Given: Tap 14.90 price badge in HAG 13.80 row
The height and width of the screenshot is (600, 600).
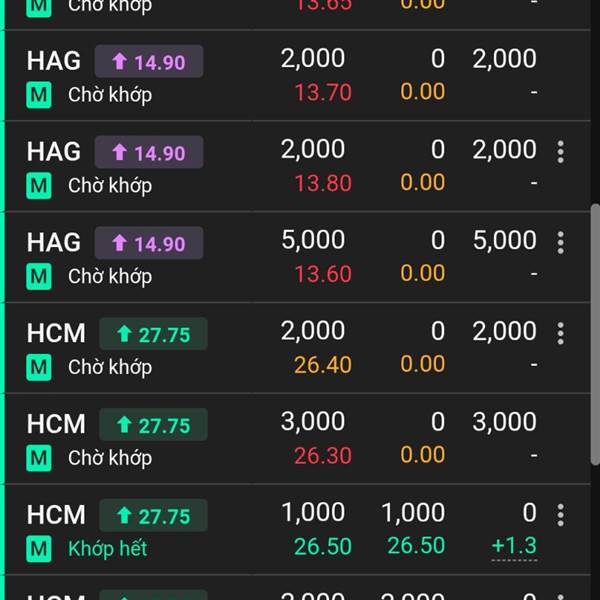Looking at the screenshot, I should [149, 152].
